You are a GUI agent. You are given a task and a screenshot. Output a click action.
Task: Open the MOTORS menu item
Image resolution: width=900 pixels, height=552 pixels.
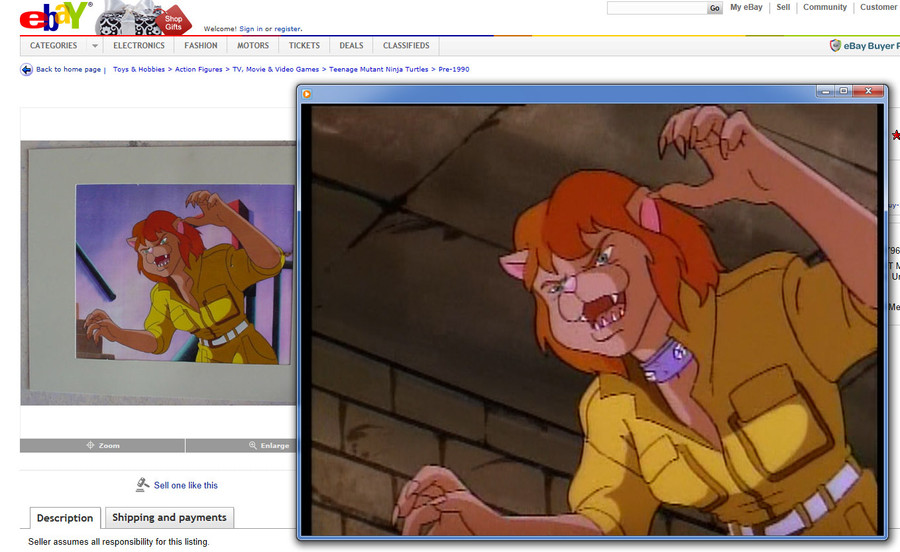[x=253, y=45]
